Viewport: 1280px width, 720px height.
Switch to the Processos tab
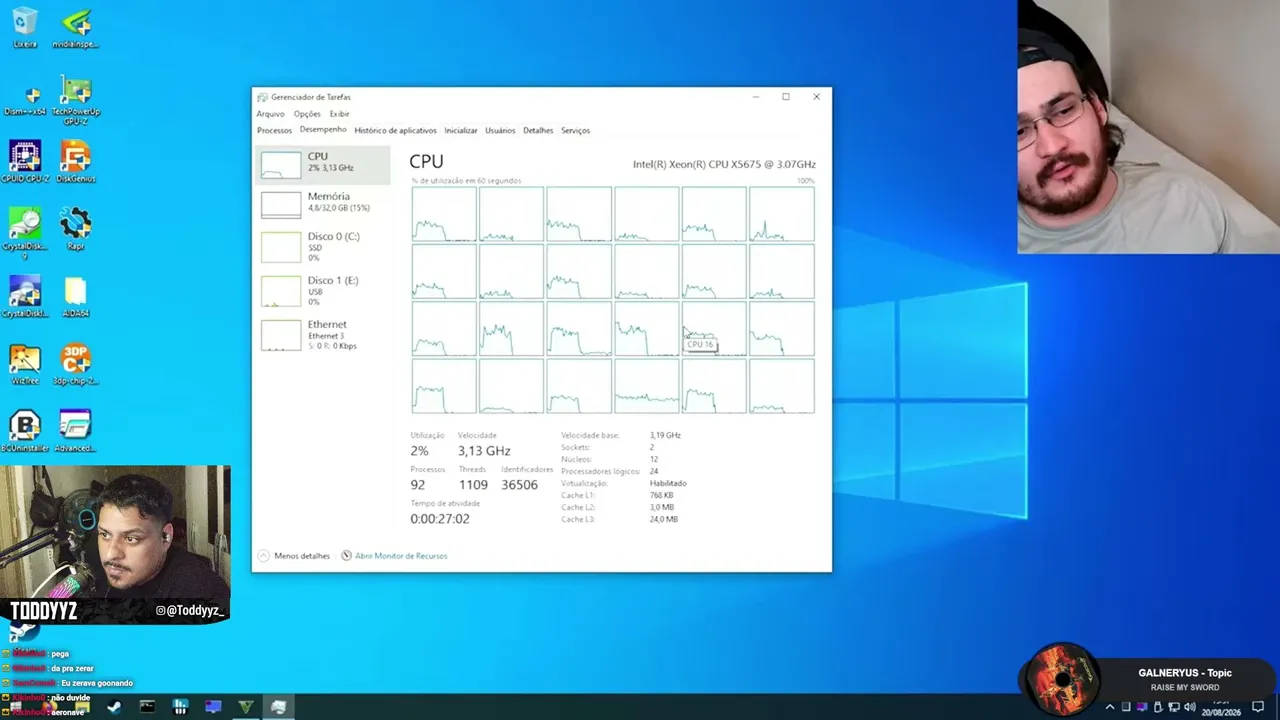pyautogui.click(x=274, y=131)
